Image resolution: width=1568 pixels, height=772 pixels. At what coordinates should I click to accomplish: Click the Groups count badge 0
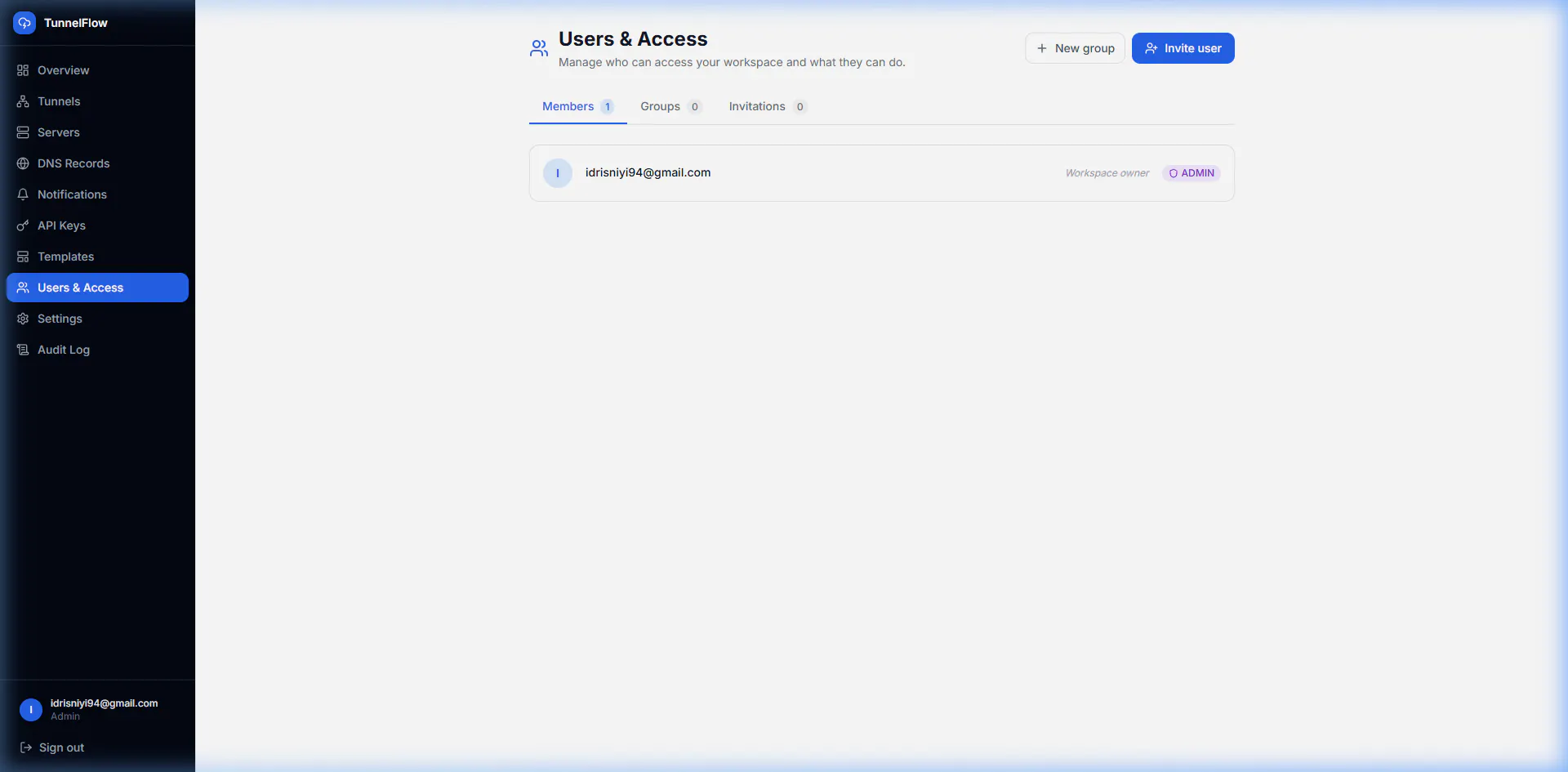pos(695,107)
